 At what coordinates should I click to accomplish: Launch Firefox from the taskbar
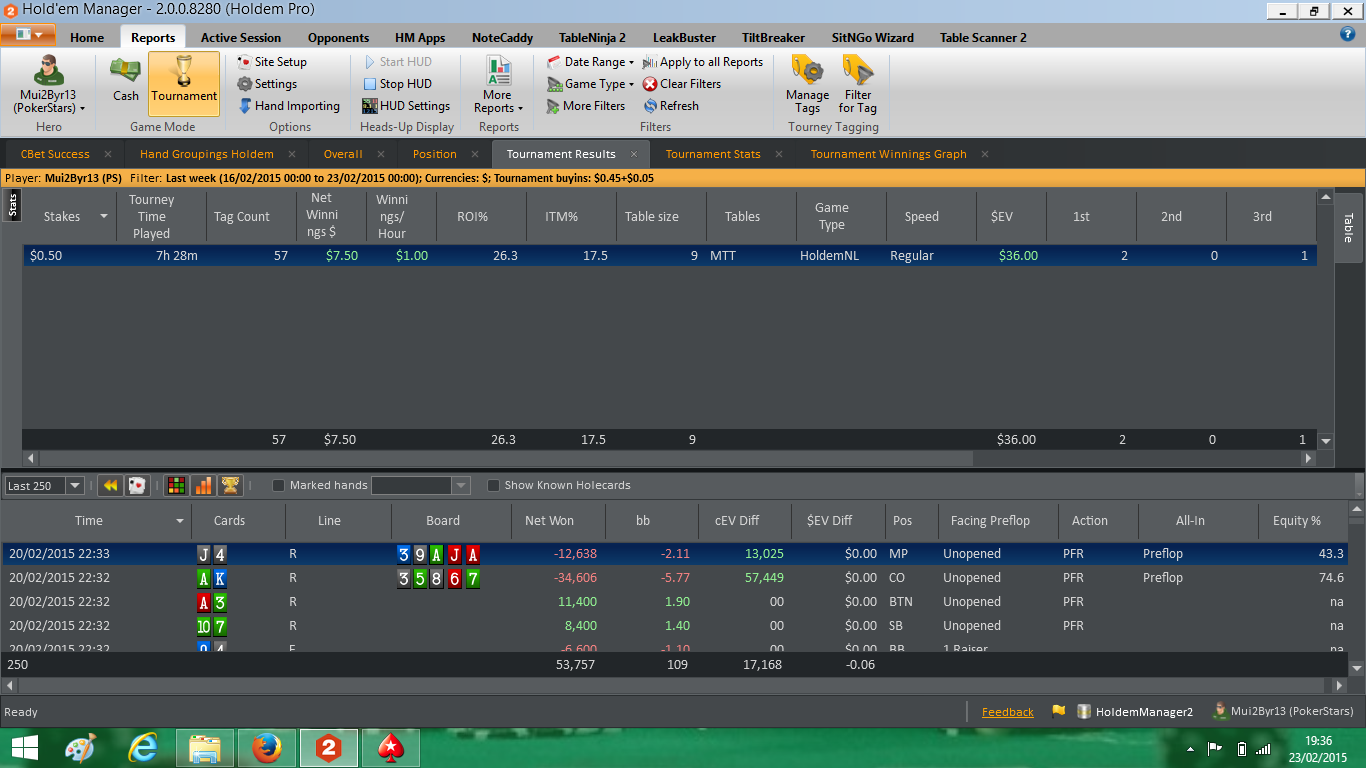pyautogui.click(x=266, y=748)
